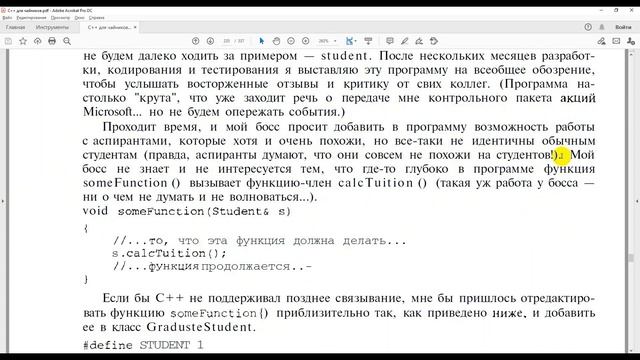Choose the Selection arrow tool

(x=262, y=41)
